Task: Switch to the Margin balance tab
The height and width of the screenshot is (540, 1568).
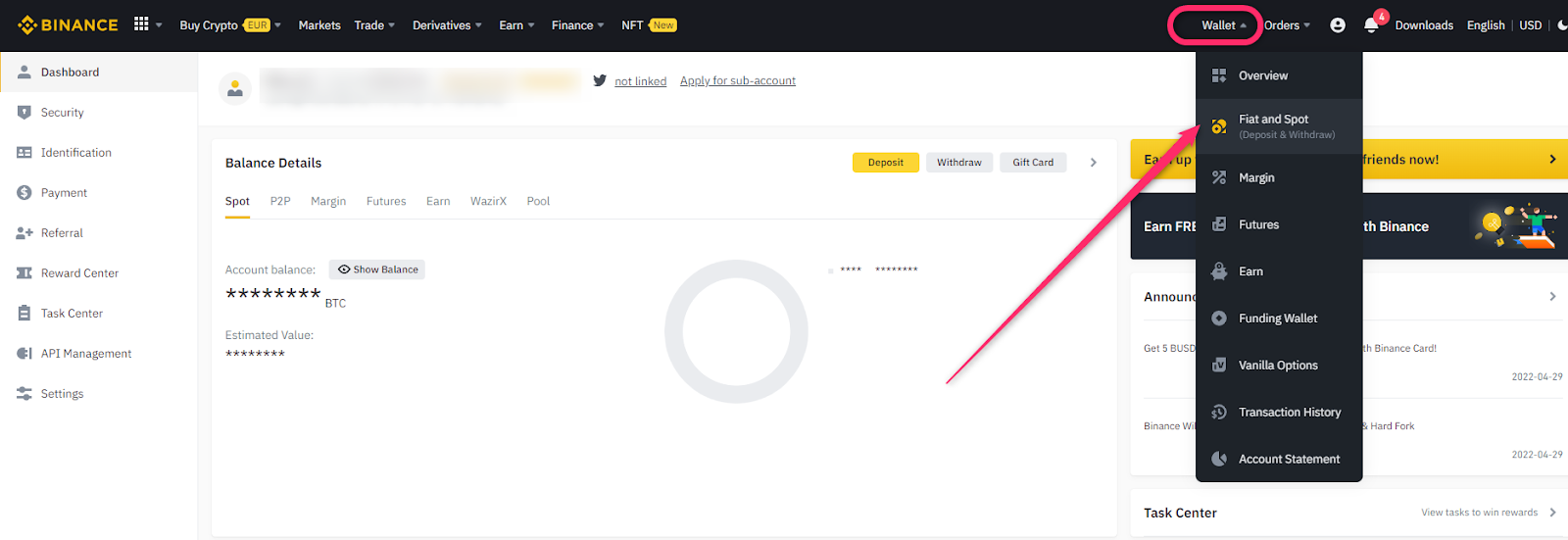Action: tap(328, 201)
